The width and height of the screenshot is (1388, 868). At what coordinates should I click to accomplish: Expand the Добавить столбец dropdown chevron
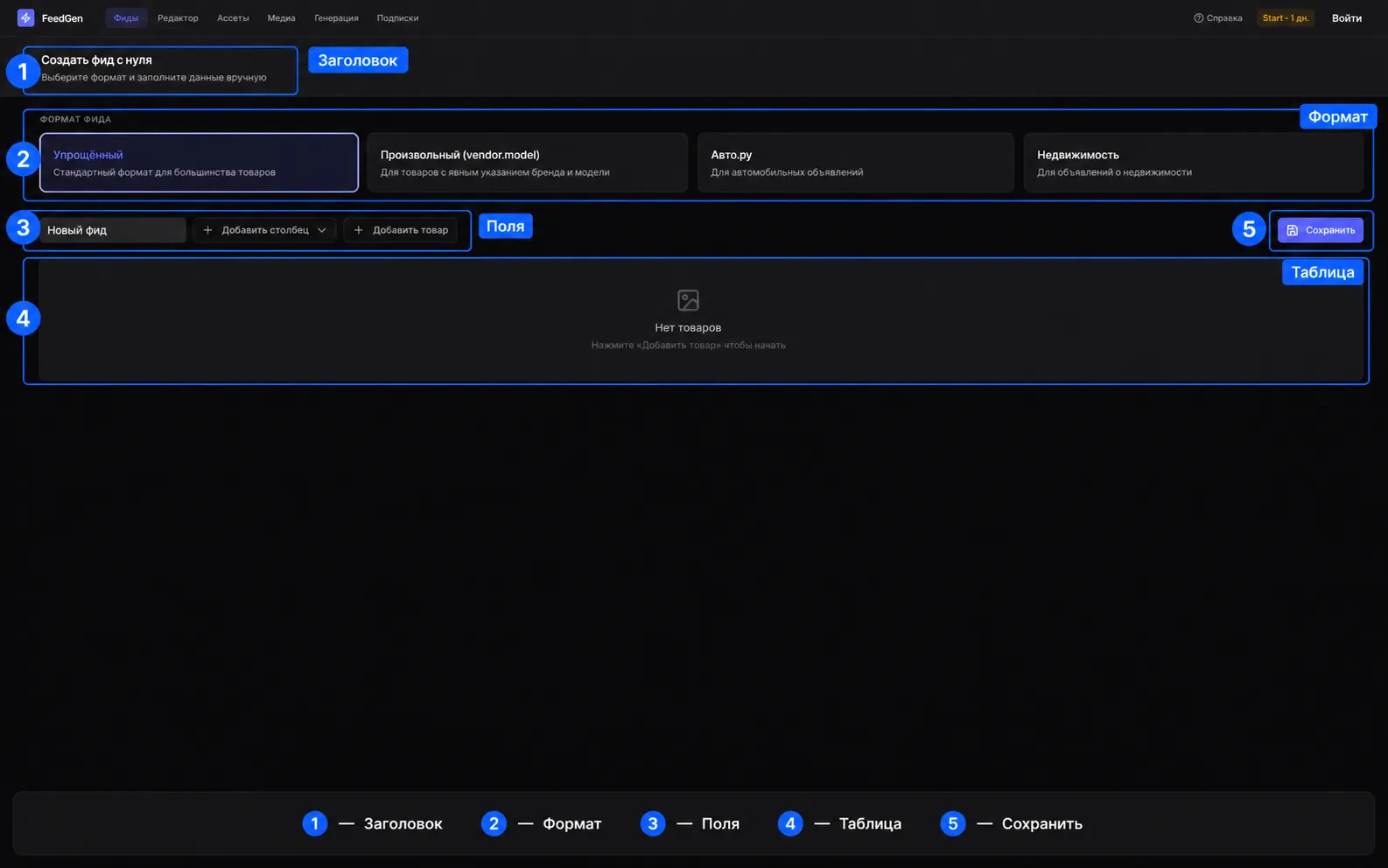(321, 230)
